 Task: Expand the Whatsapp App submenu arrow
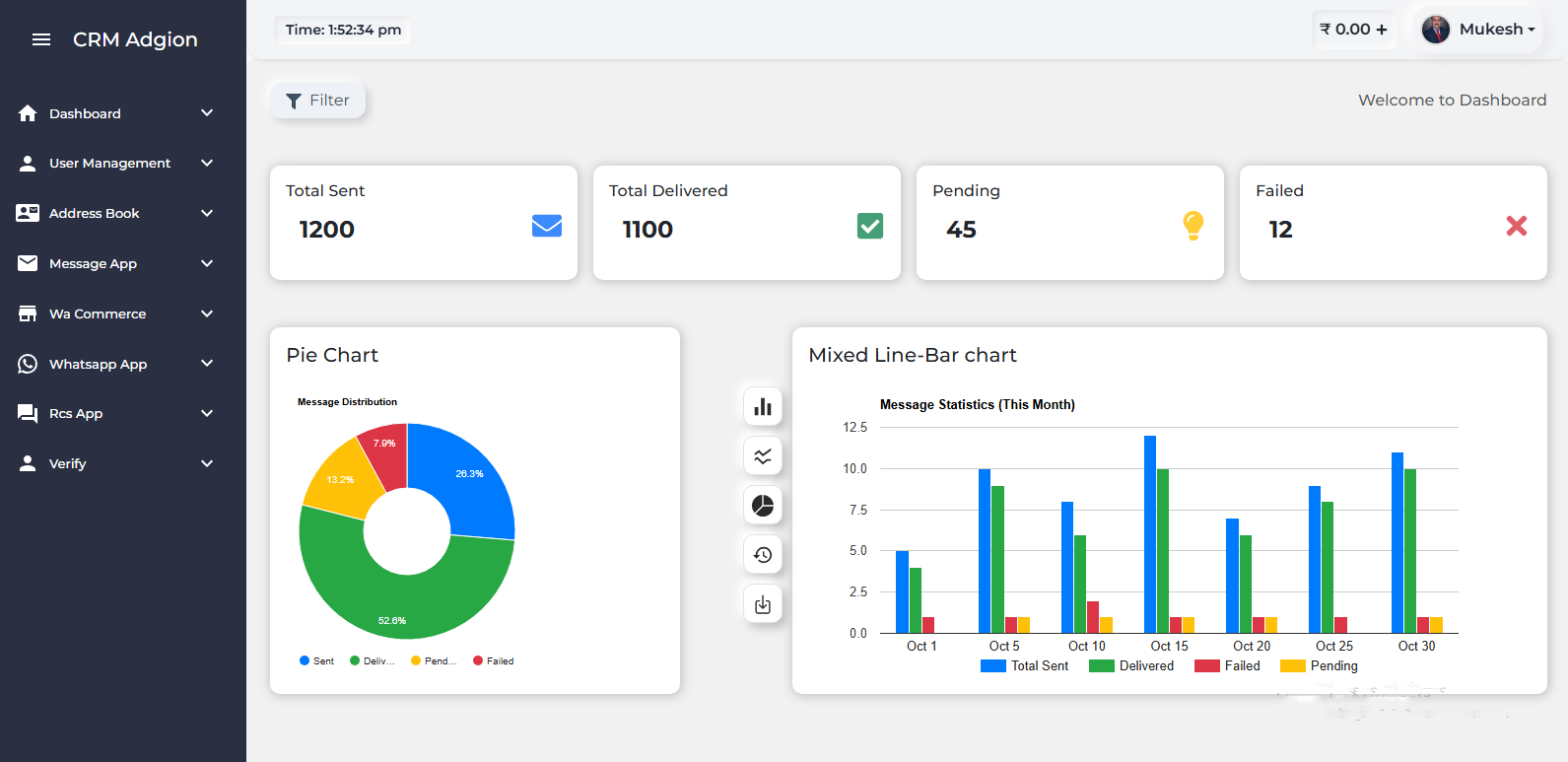coord(207,364)
